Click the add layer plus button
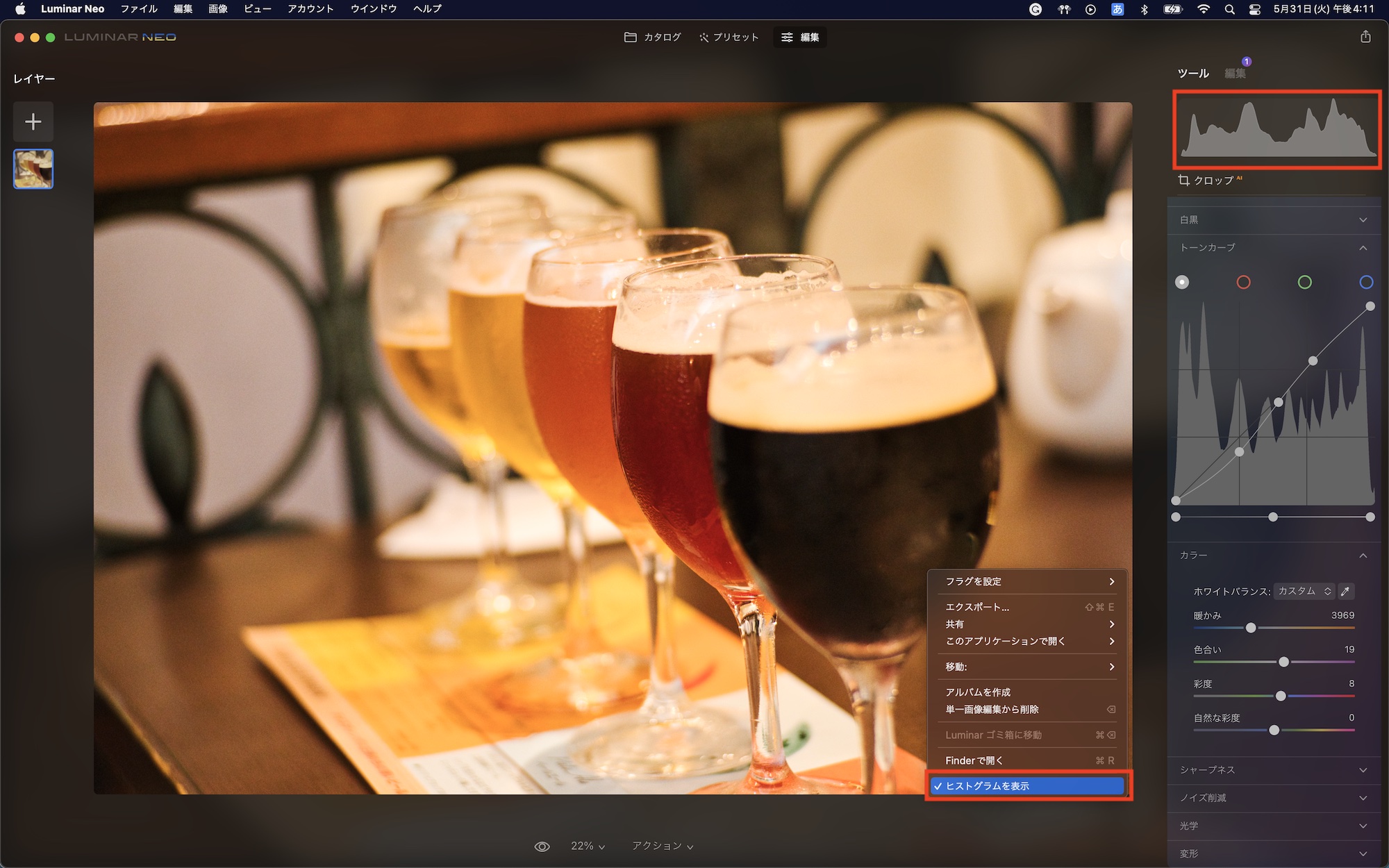Screen dimensions: 1389x868 coord(33,122)
